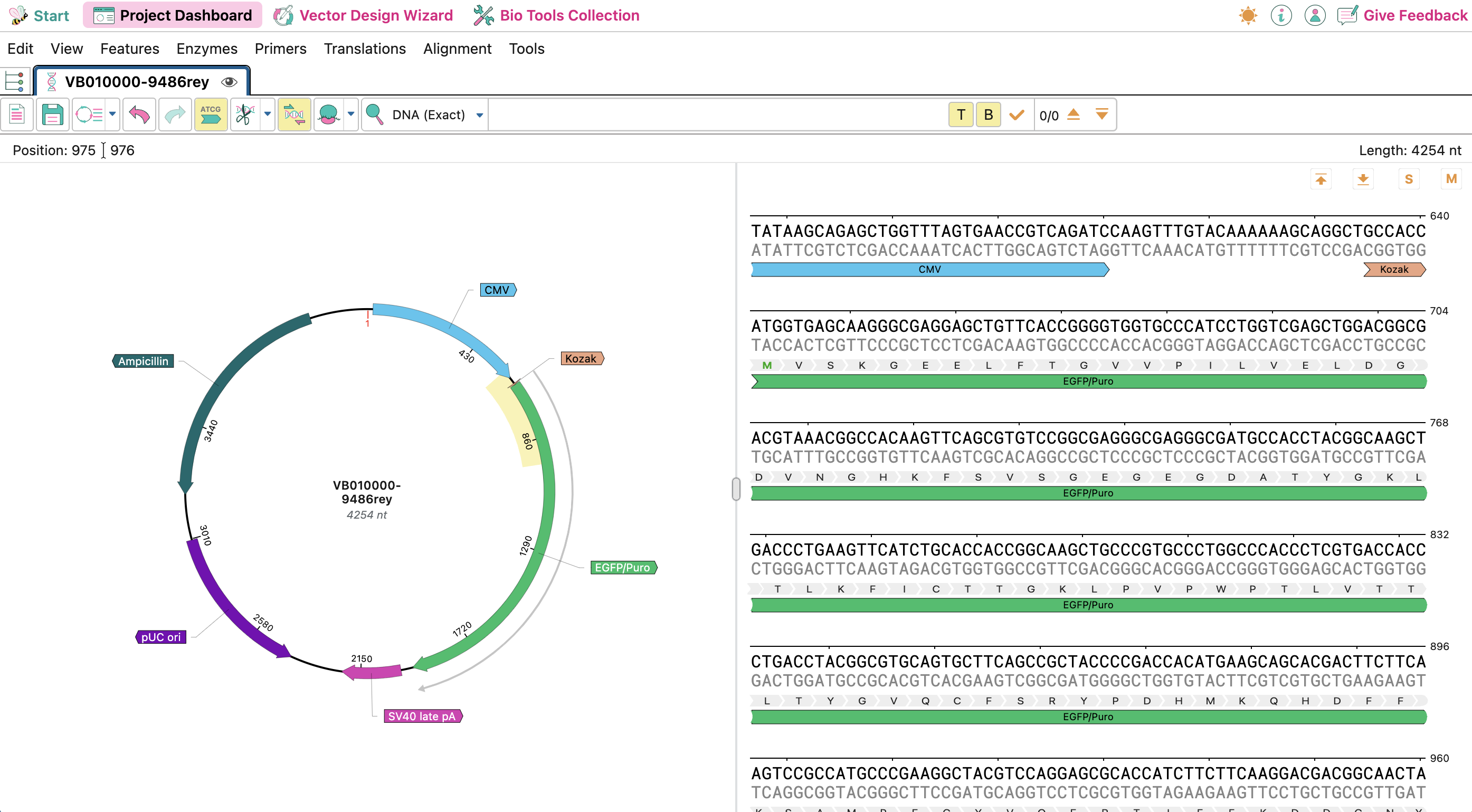The width and height of the screenshot is (1472, 812).
Task: Expand the dropdown arrow beside scissors icon
Action: [268, 114]
